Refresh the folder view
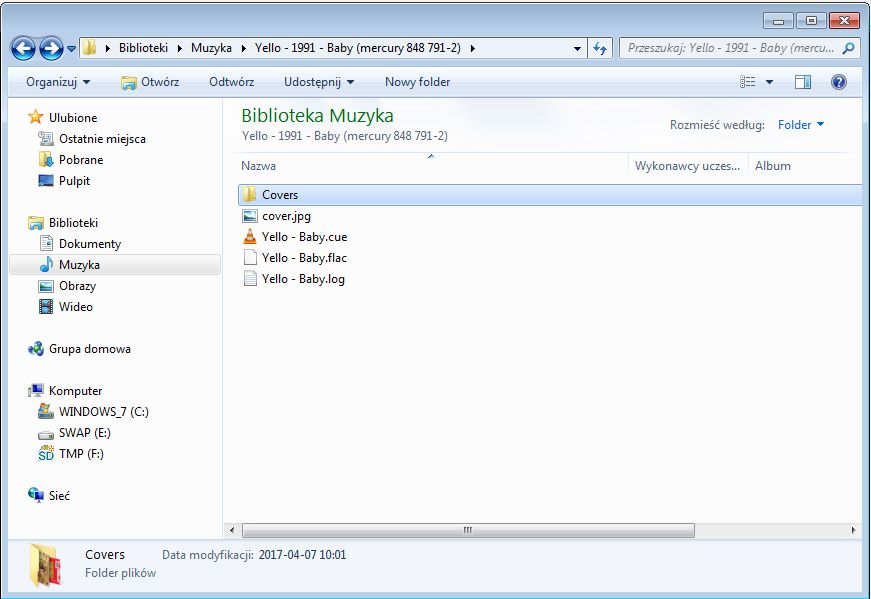Image resolution: width=871 pixels, height=599 pixels. tap(600, 48)
